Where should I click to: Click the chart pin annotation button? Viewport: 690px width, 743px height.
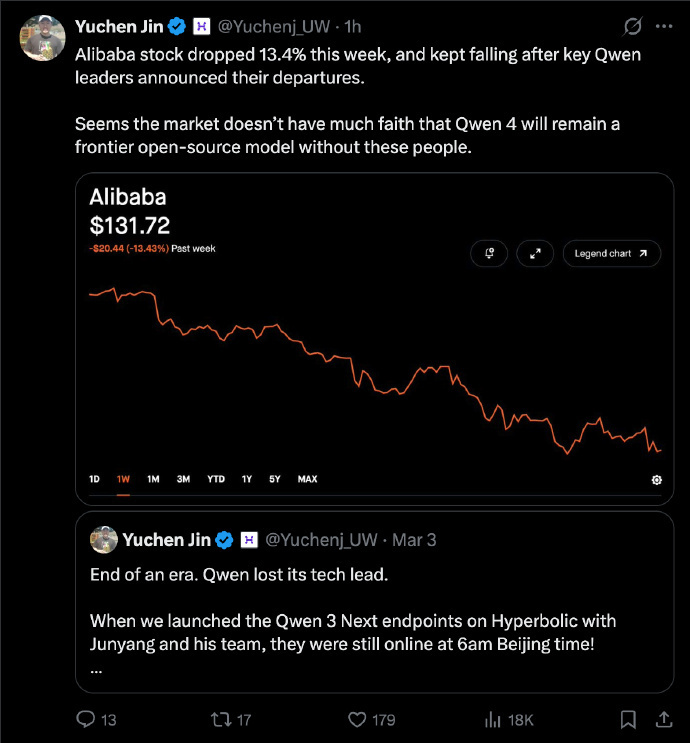(489, 254)
